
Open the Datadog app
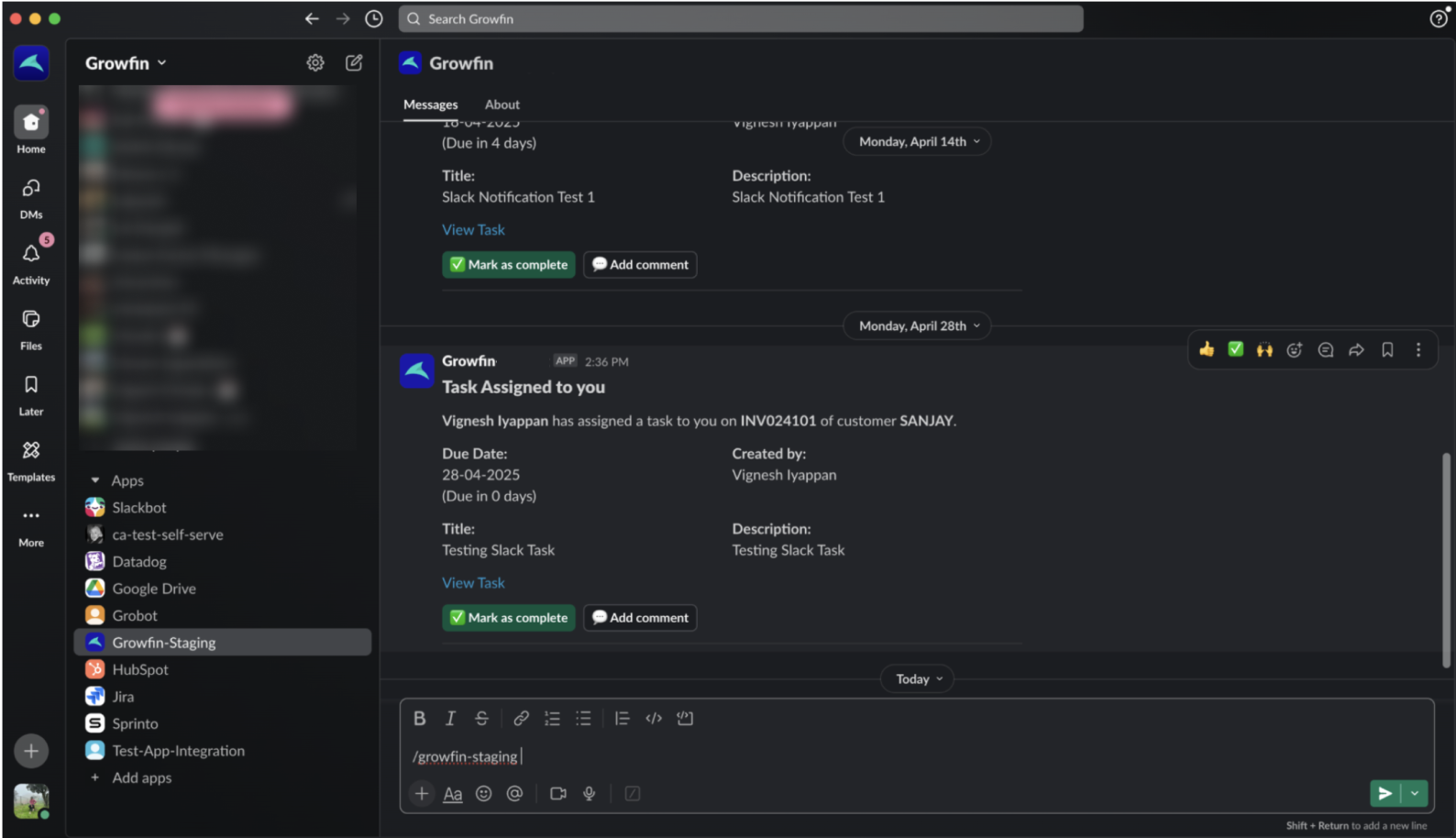pyautogui.click(x=222, y=561)
